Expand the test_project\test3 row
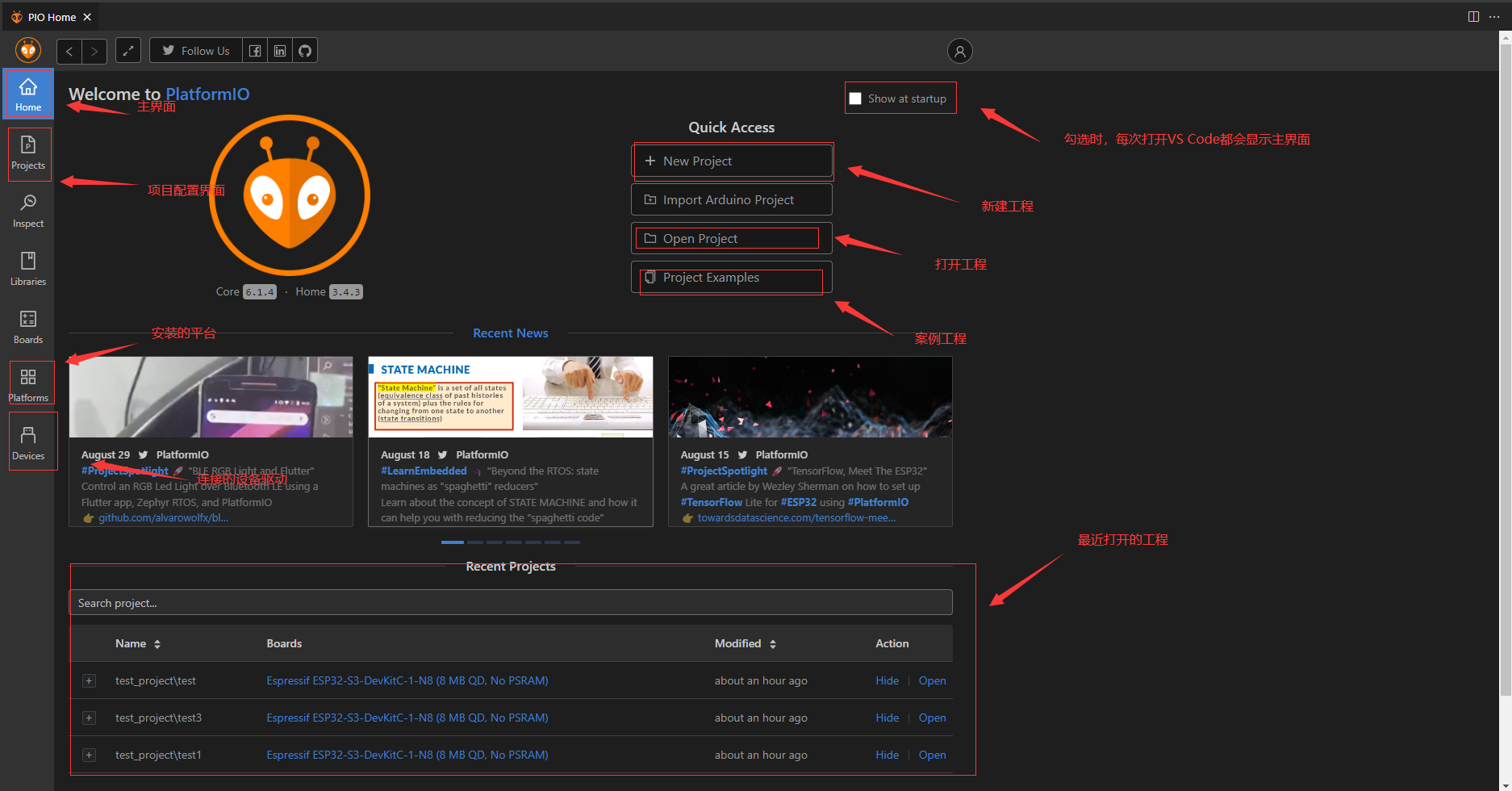This screenshot has width=1512, height=791. coord(90,718)
